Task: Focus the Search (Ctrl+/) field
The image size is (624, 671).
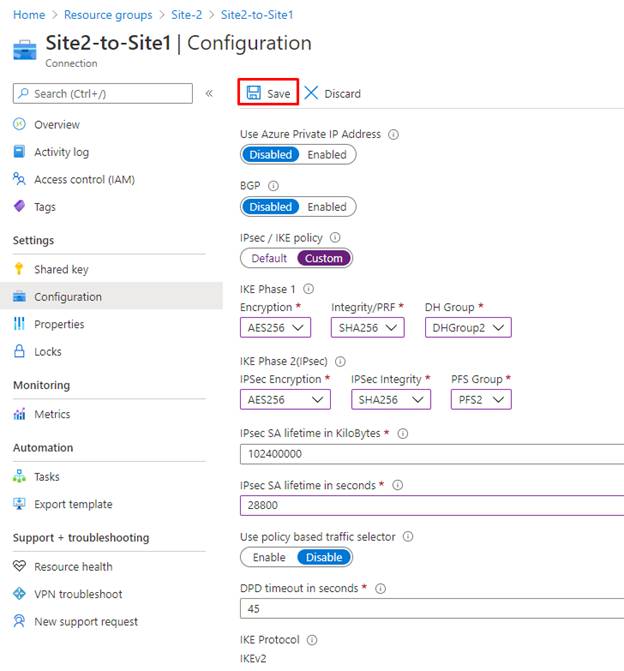Action: pos(103,93)
